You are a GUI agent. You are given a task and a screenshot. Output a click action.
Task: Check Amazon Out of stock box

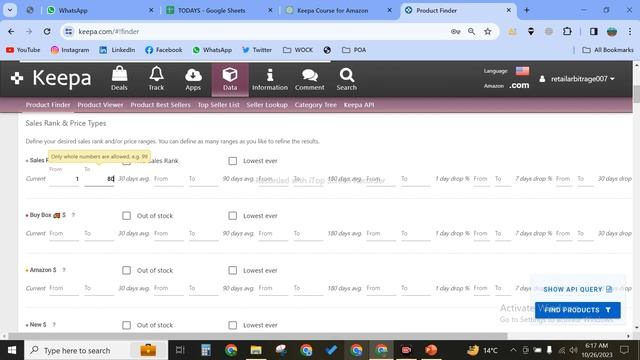(x=127, y=270)
